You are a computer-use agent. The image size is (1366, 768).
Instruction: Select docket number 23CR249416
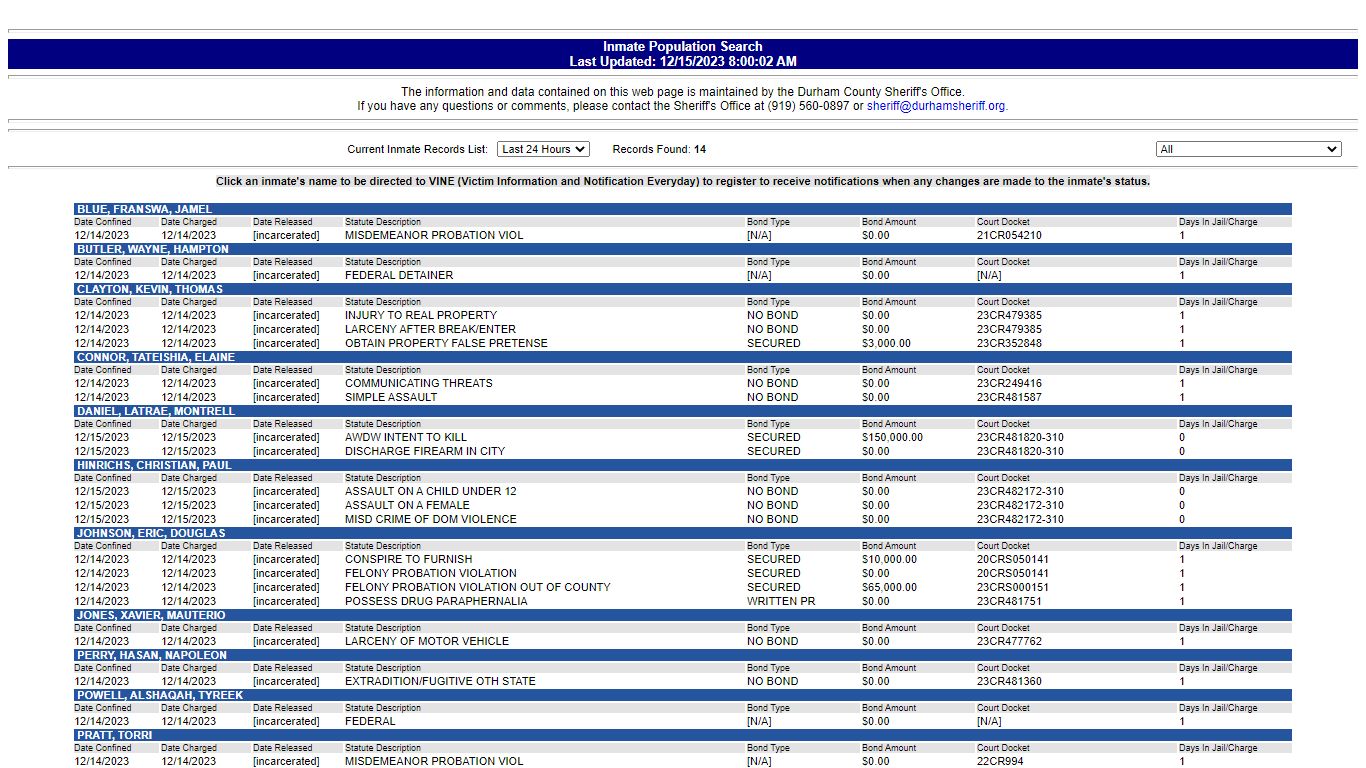(x=1009, y=383)
